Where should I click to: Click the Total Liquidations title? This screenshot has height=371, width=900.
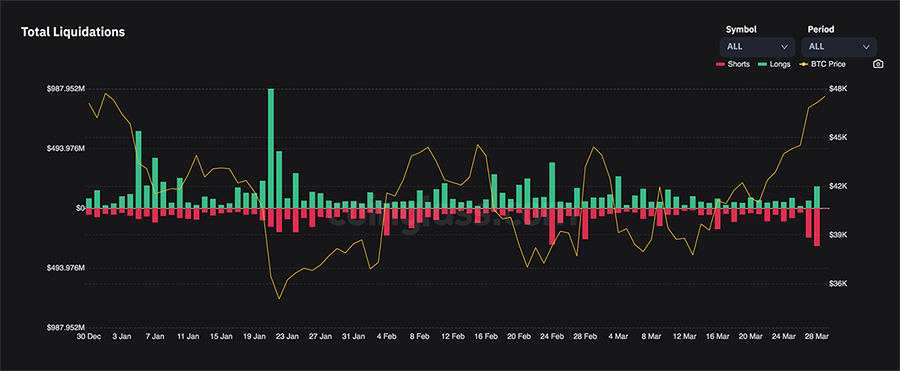click(x=73, y=32)
